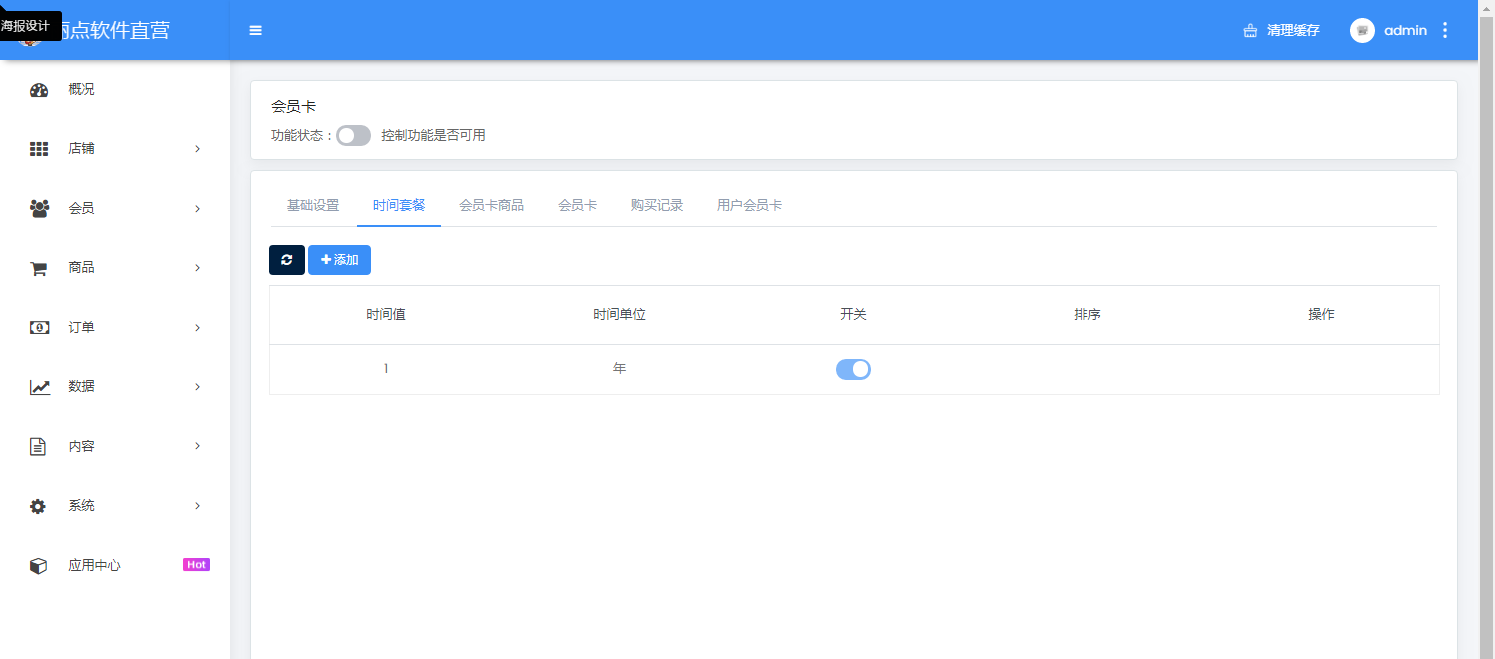Click the 操作 column header
Image resolution: width=1495 pixels, height=659 pixels.
[x=1321, y=315]
